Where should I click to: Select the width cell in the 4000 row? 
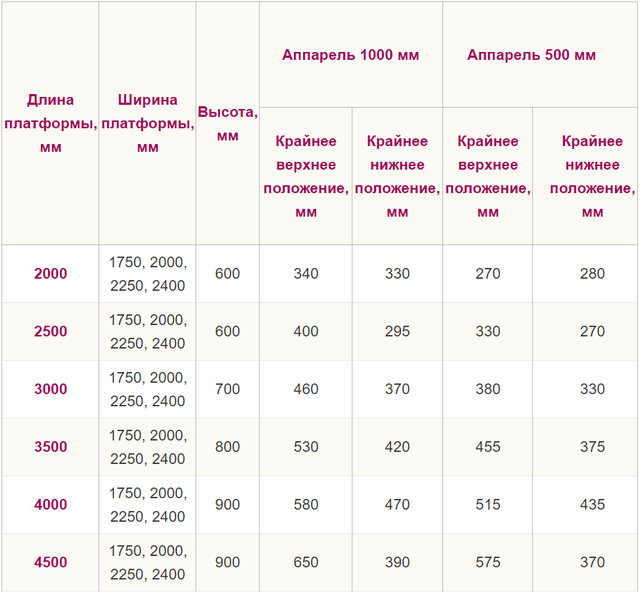click(147, 505)
